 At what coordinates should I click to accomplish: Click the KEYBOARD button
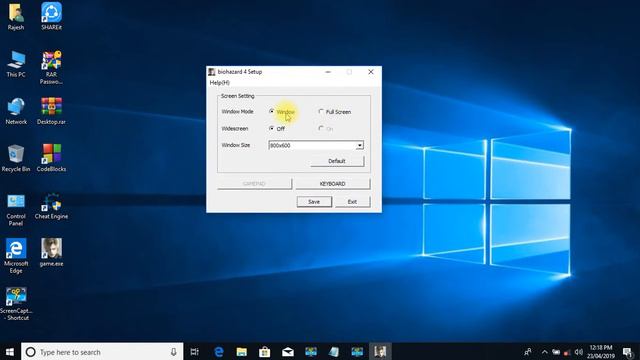click(x=333, y=184)
